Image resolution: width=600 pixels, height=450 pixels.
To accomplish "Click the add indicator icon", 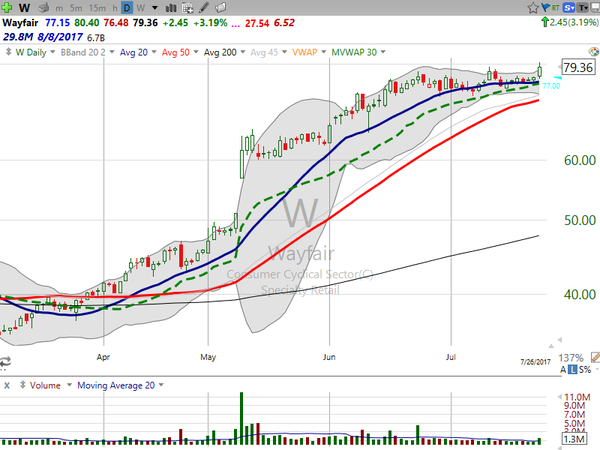I will [188, 7].
